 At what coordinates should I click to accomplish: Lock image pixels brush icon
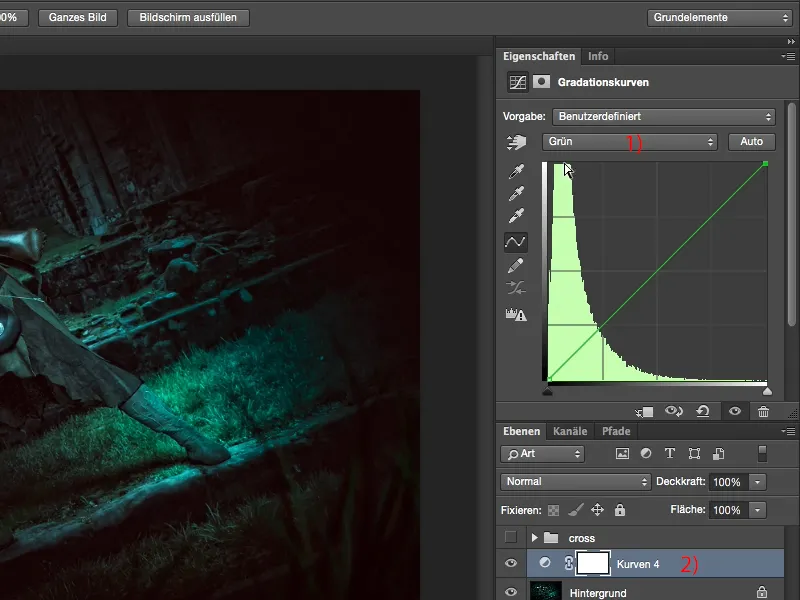point(576,510)
